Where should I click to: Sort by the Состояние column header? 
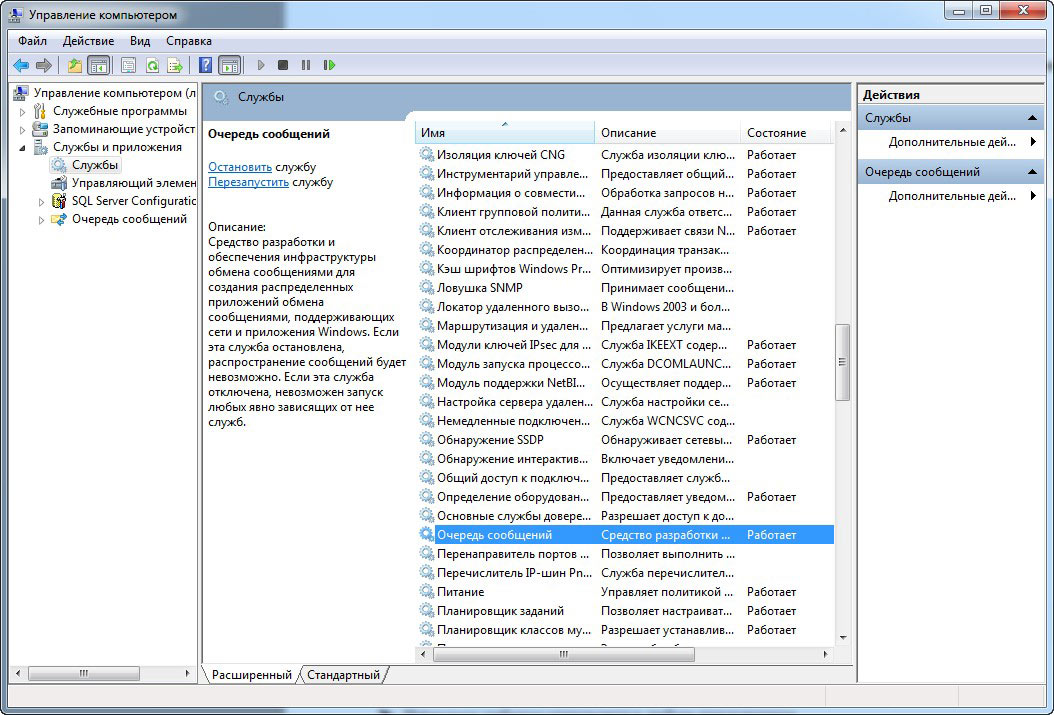click(x=786, y=133)
